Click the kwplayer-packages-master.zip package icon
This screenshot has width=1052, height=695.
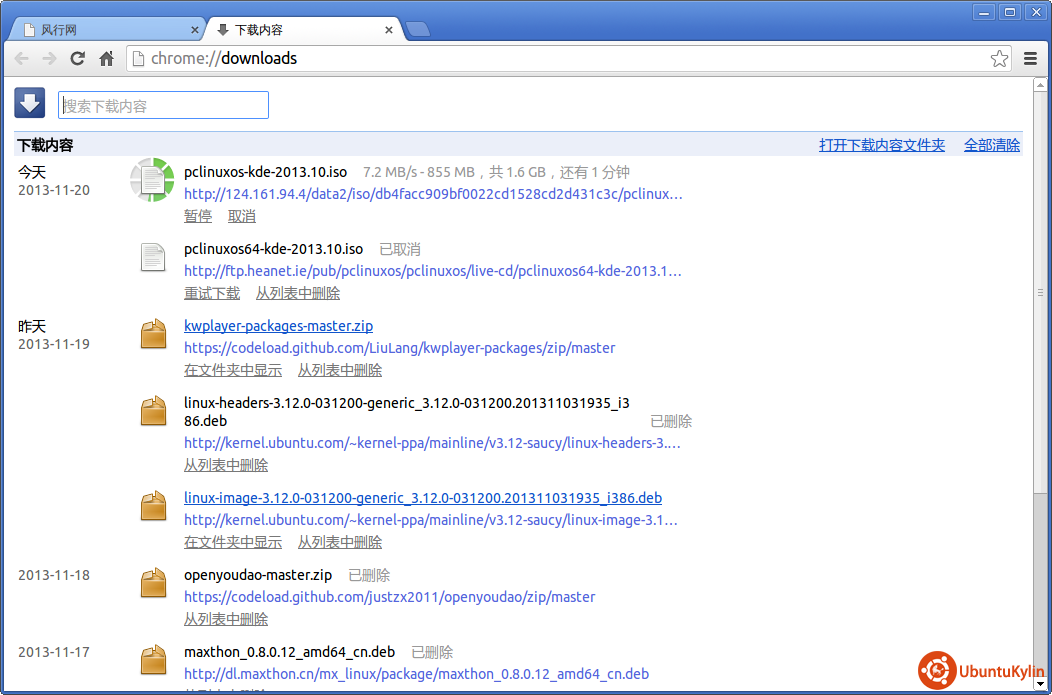point(153,334)
